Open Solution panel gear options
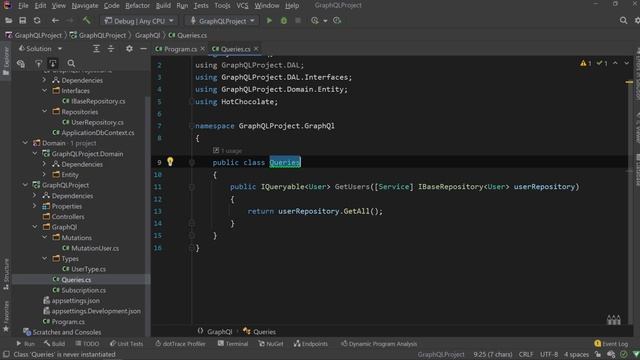The image size is (640, 360). (129, 49)
